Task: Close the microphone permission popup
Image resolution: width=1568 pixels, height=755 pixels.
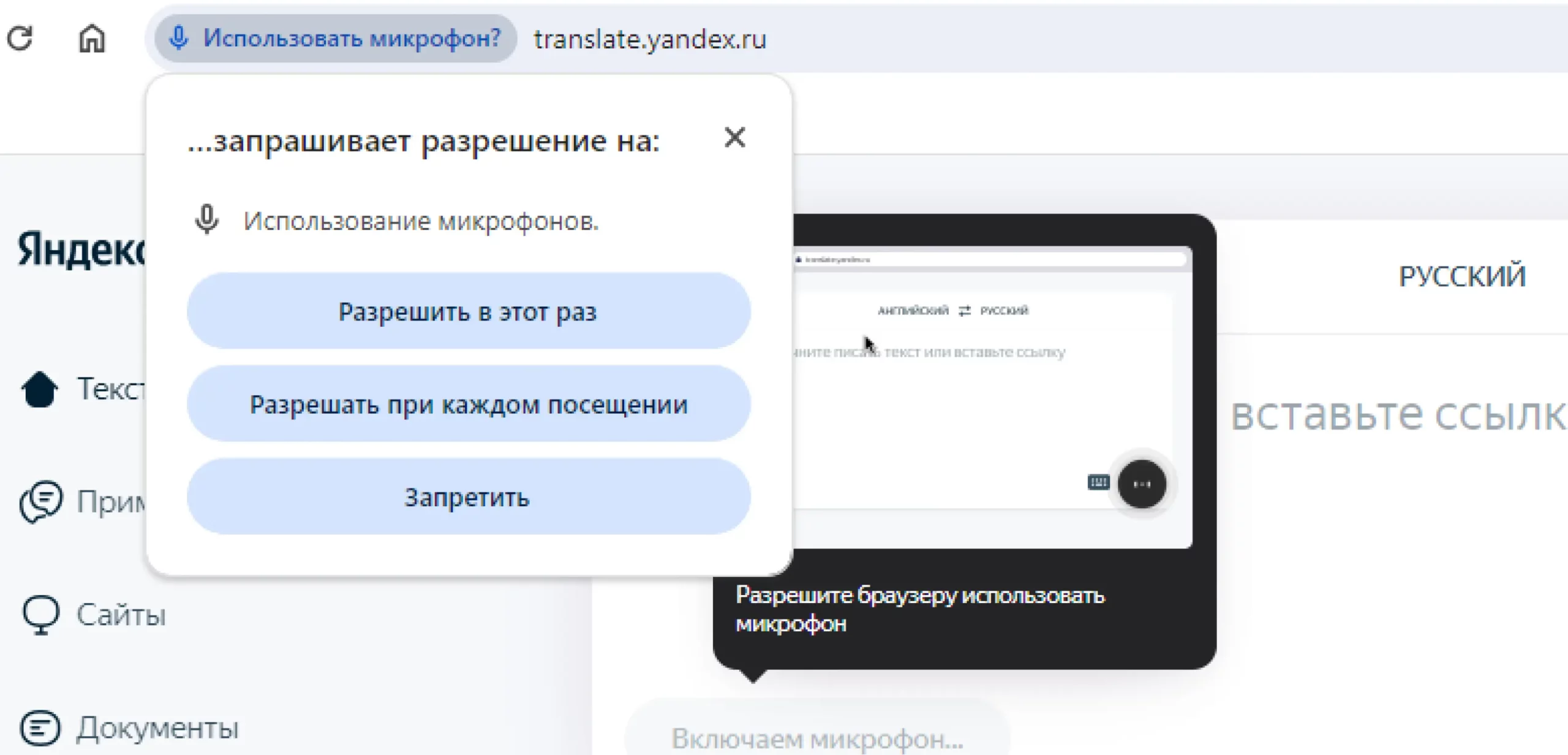Action: [734, 137]
